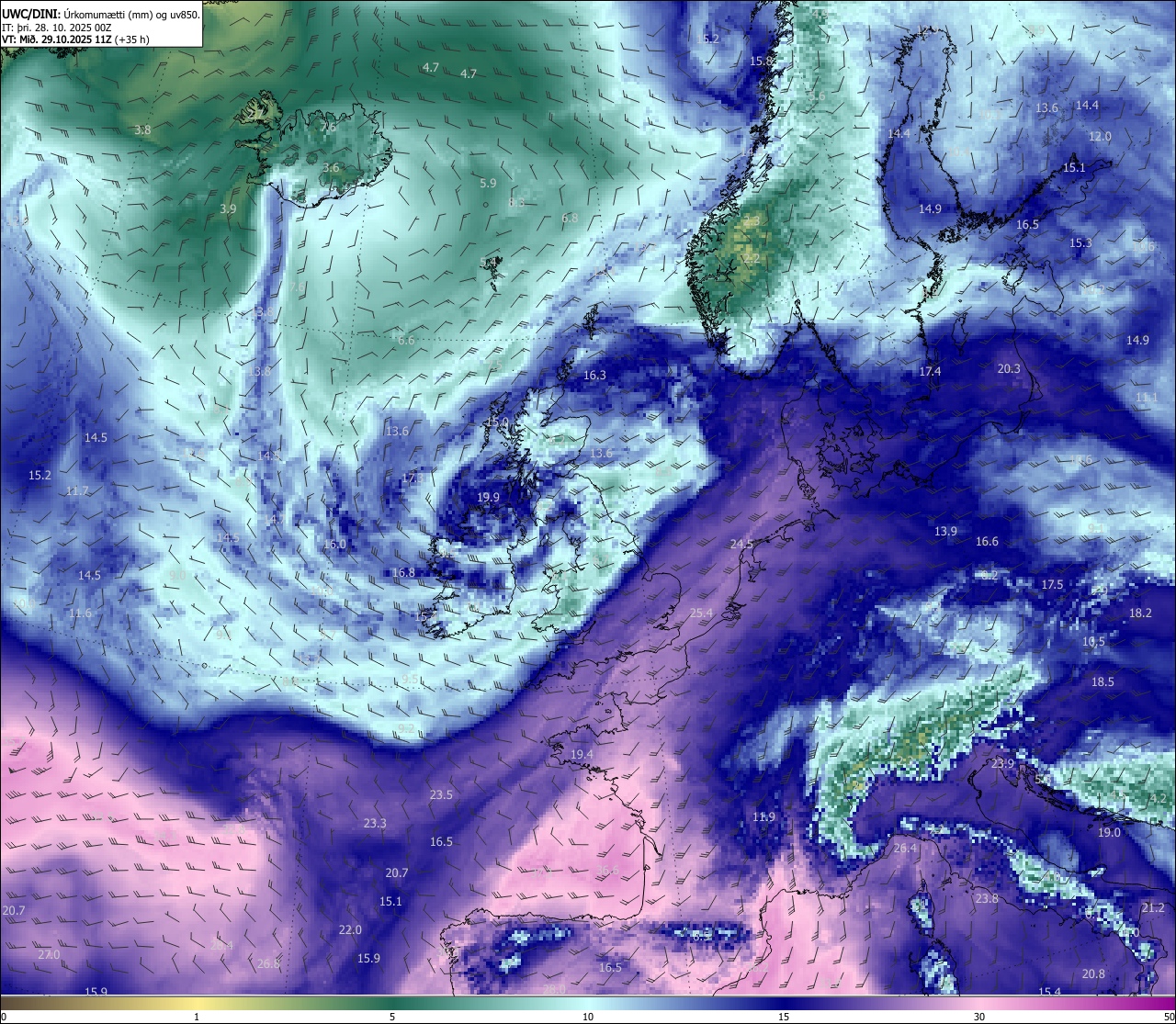Click the 23.5 value label
This screenshot has height=1024, width=1176.
pyautogui.click(x=441, y=794)
